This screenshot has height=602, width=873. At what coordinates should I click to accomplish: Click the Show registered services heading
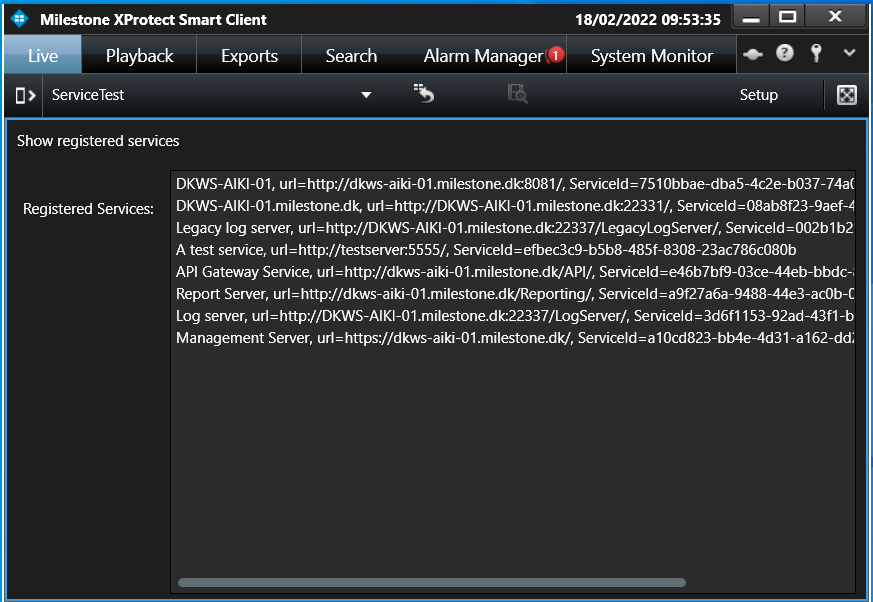pyautogui.click(x=98, y=141)
